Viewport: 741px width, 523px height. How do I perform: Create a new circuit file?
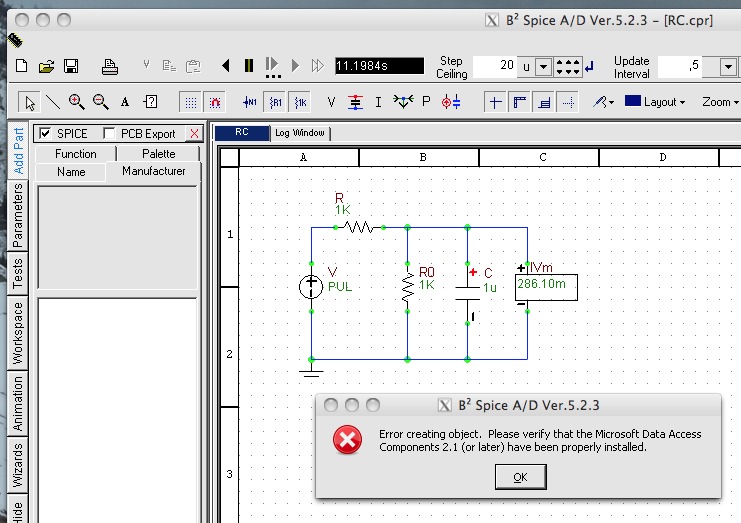pyautogui.click(x=21, y=66)
